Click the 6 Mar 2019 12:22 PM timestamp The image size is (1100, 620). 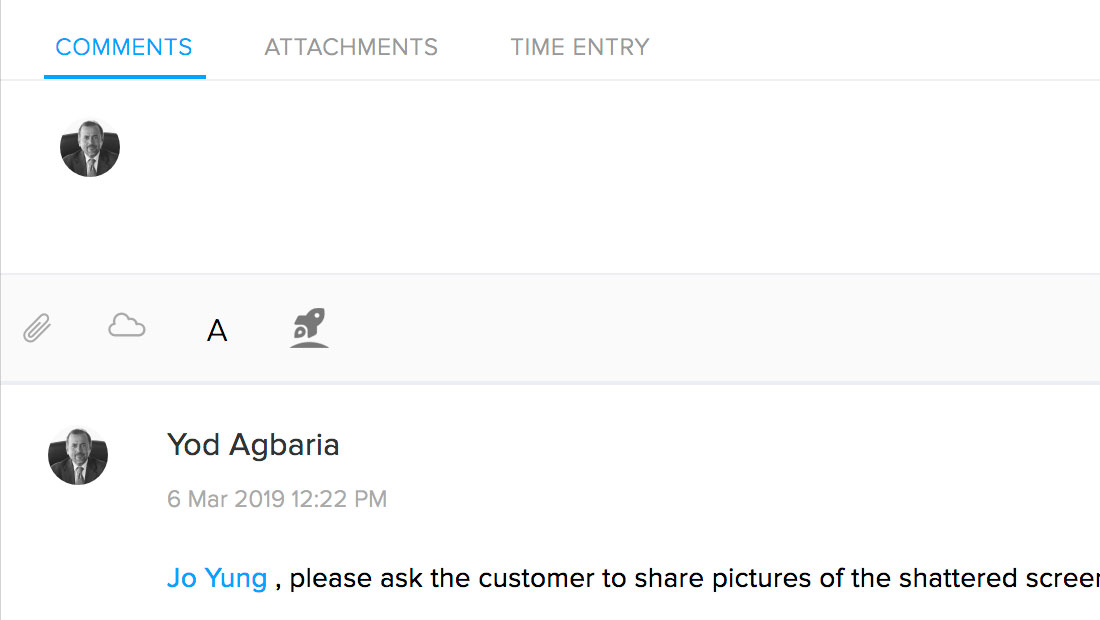[277, 499]
